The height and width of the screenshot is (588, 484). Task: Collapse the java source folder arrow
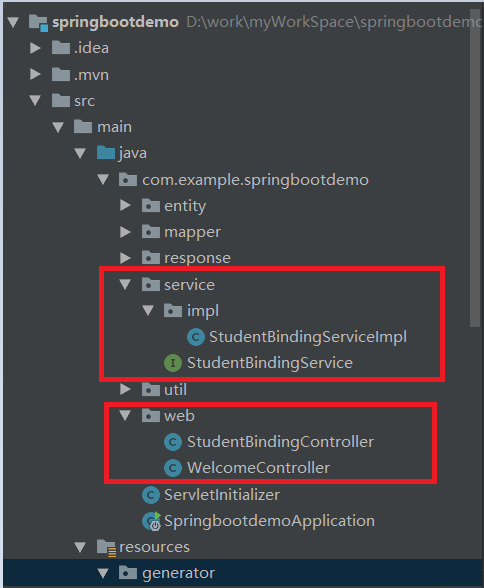[80, 153]
